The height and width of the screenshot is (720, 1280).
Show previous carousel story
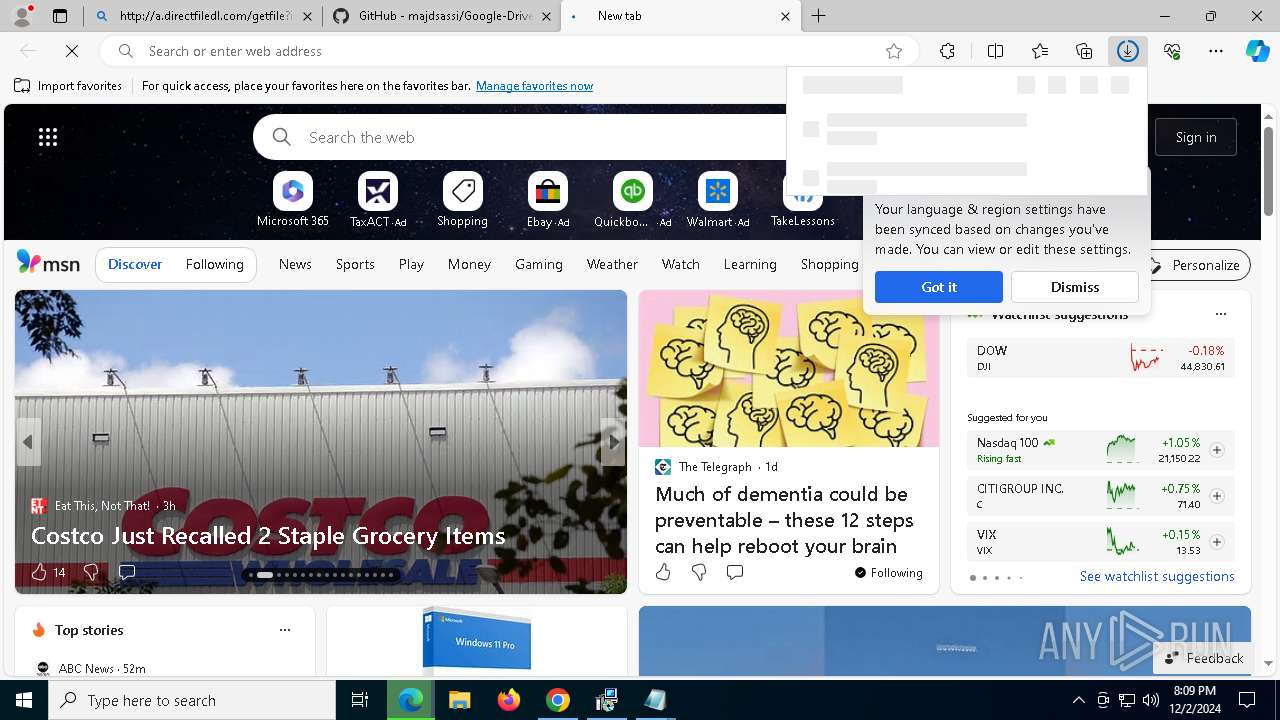tap(28, 442)
